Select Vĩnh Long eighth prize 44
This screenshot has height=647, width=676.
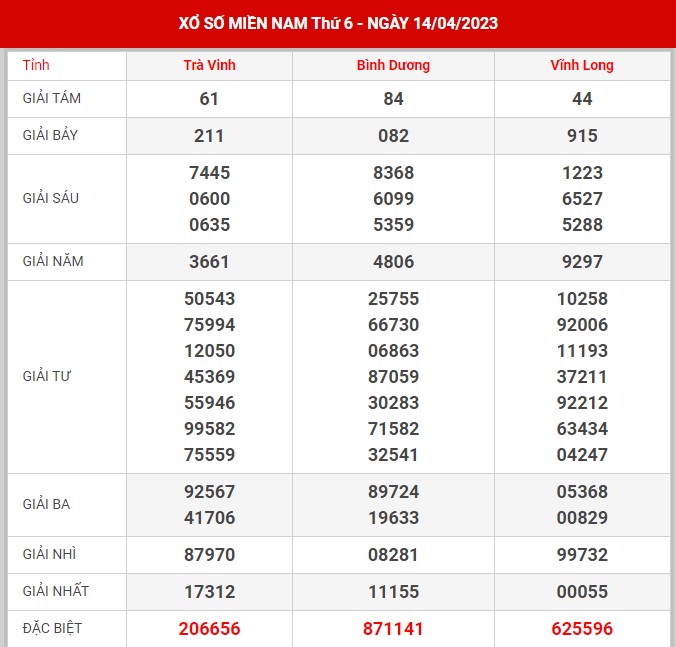[x=582, y=99]
